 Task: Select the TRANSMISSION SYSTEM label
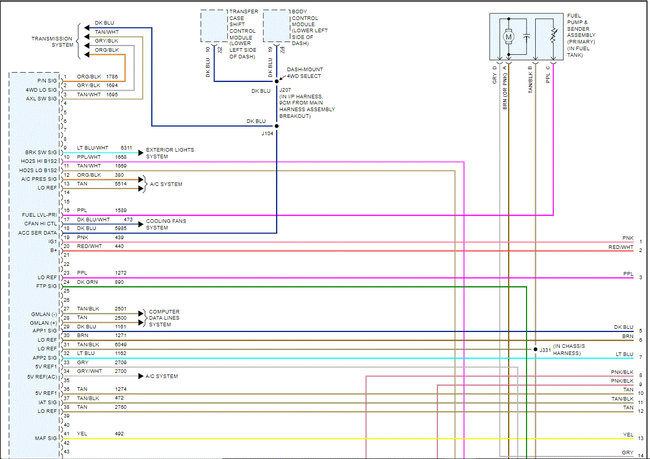click(x=52, y=41)
